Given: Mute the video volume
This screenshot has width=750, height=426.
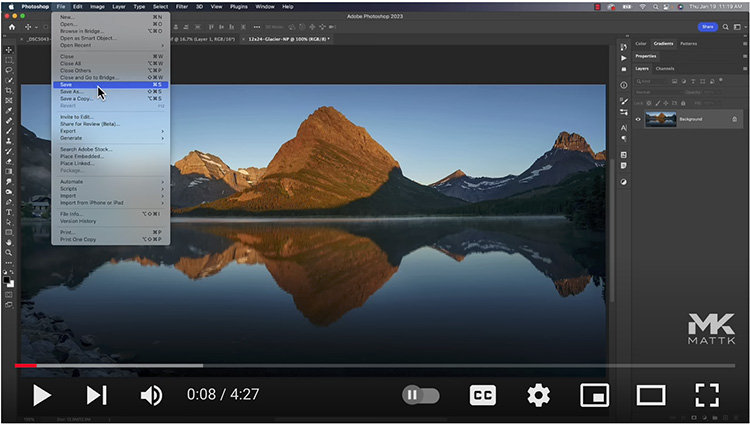Looking at the screenshot, I should 151,395.
